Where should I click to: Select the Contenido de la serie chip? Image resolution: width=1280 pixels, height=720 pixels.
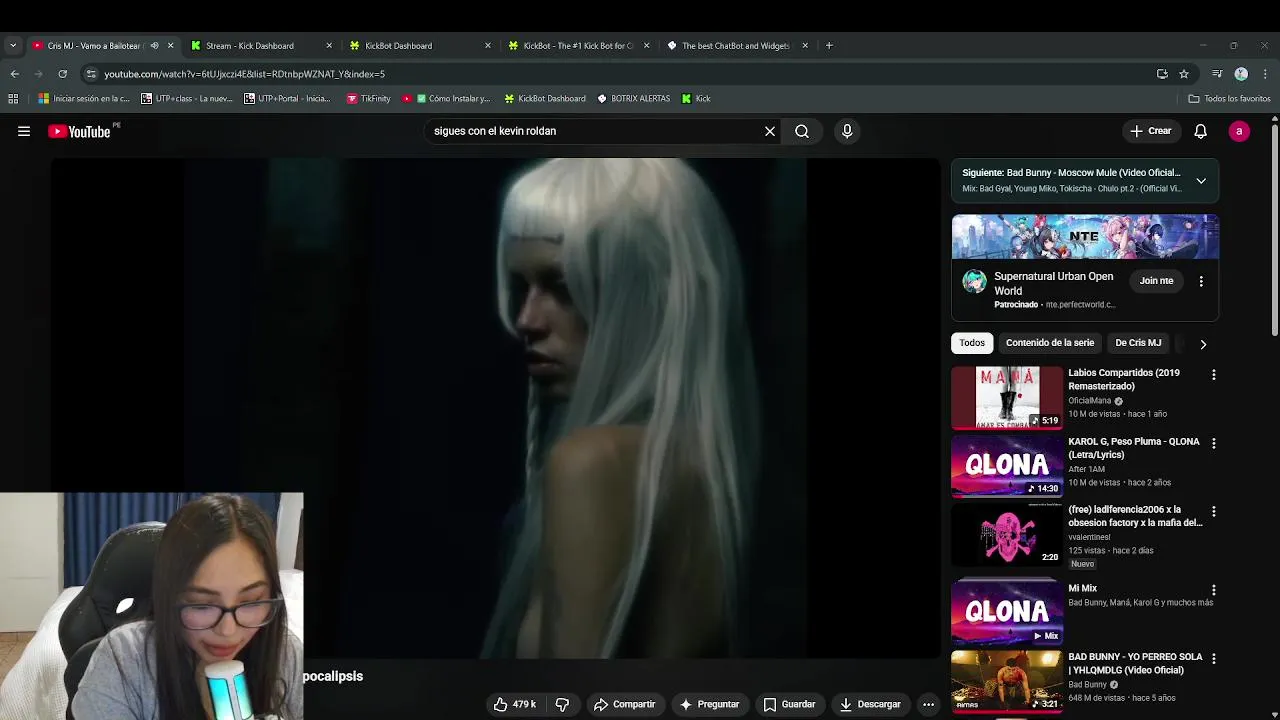click(1049, 343)
